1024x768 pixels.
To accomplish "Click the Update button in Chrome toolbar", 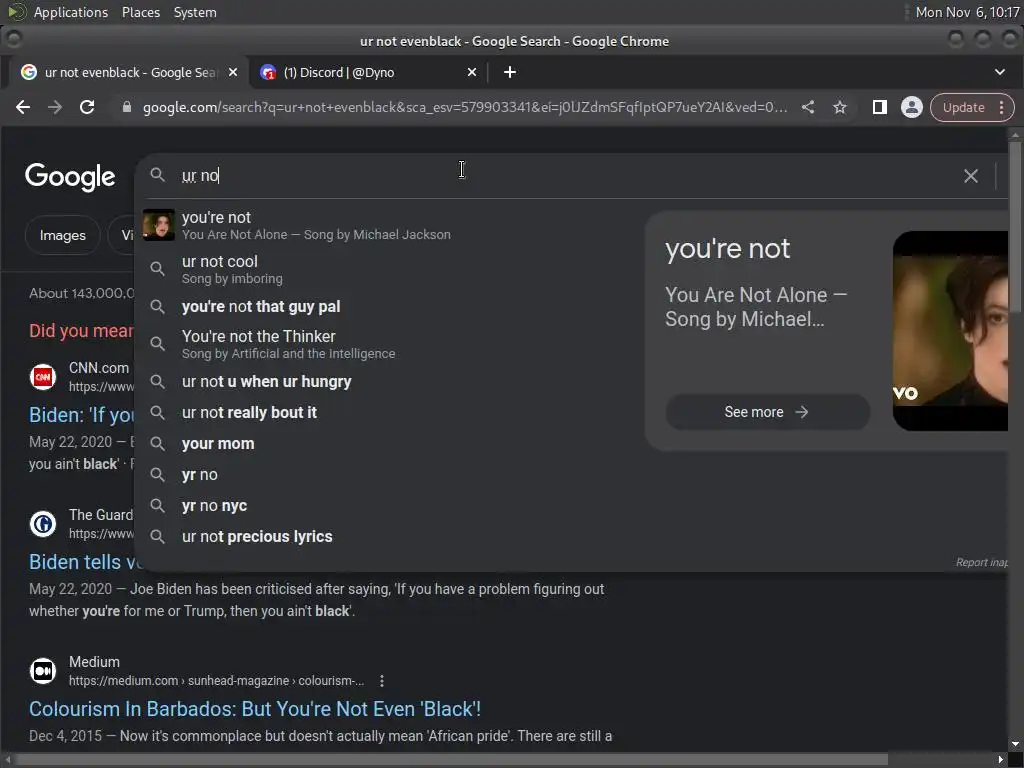I will pyautogui.click(x=963, y=107).
